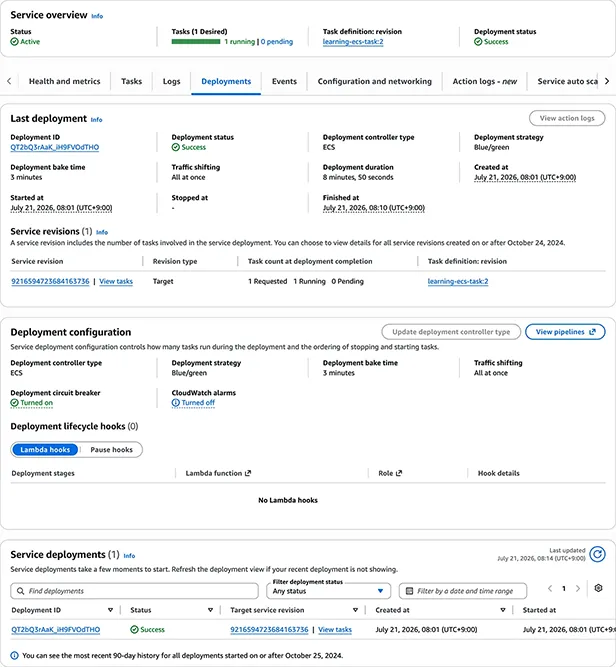
Task: Open the Action logs - new tab
Action: pos(485,81)
